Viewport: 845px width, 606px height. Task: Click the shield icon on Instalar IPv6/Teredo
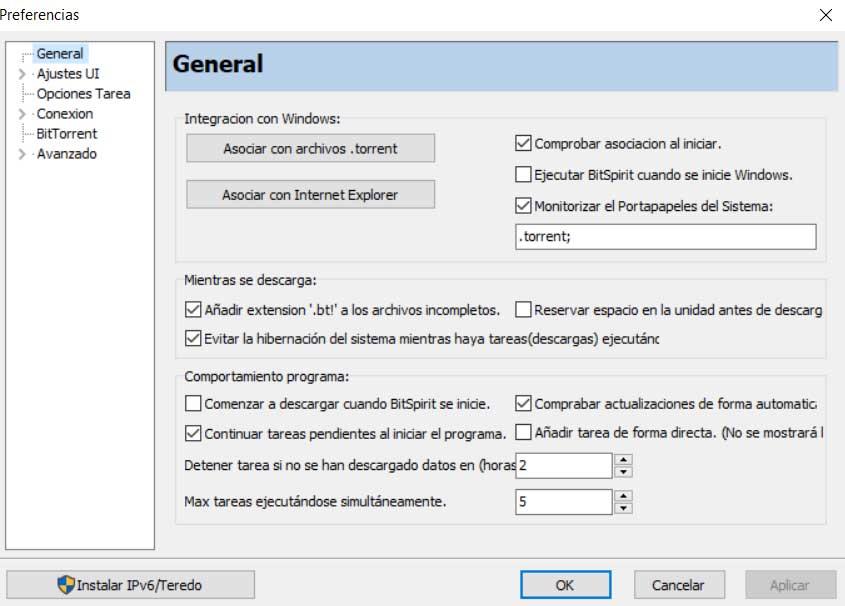[x=66, y=585]
